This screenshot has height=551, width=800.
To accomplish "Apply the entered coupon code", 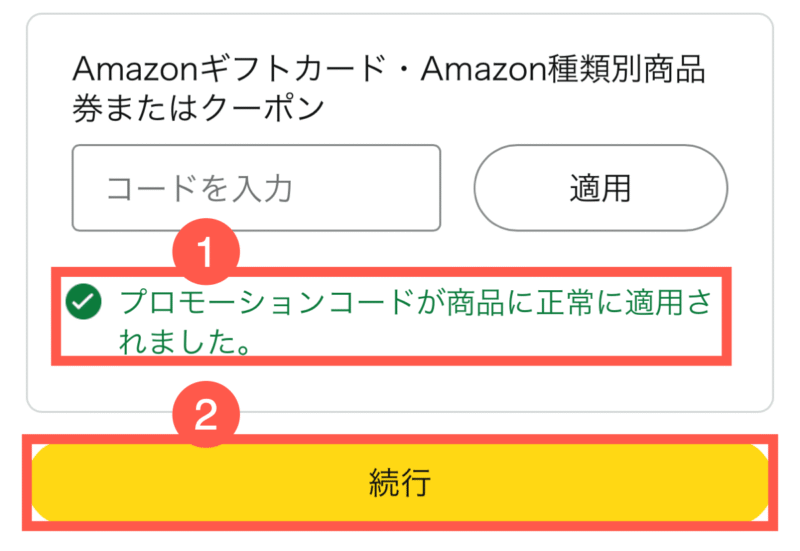I will (601, 188).
